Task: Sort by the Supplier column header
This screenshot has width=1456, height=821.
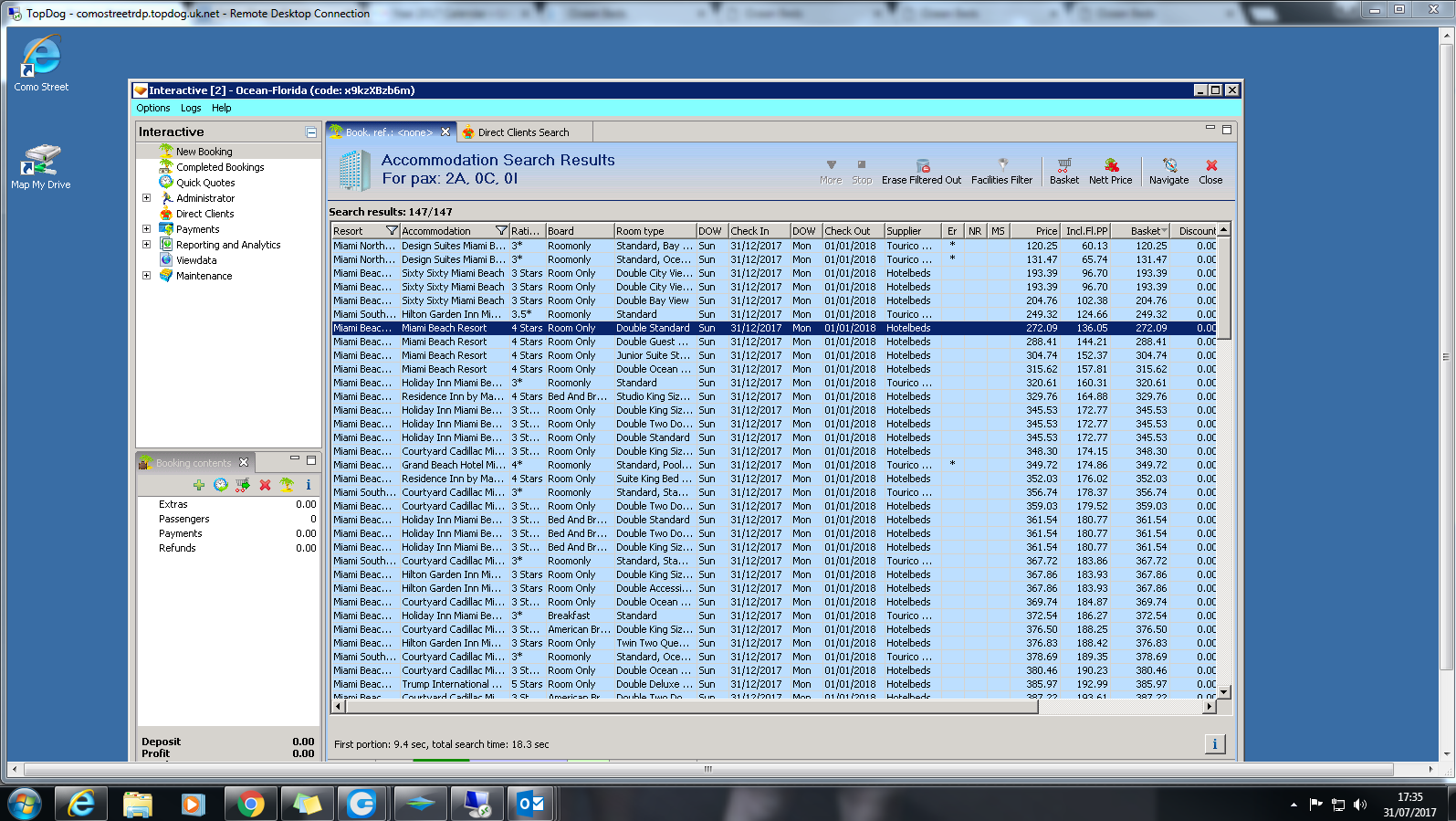Action: coord(913,231)
